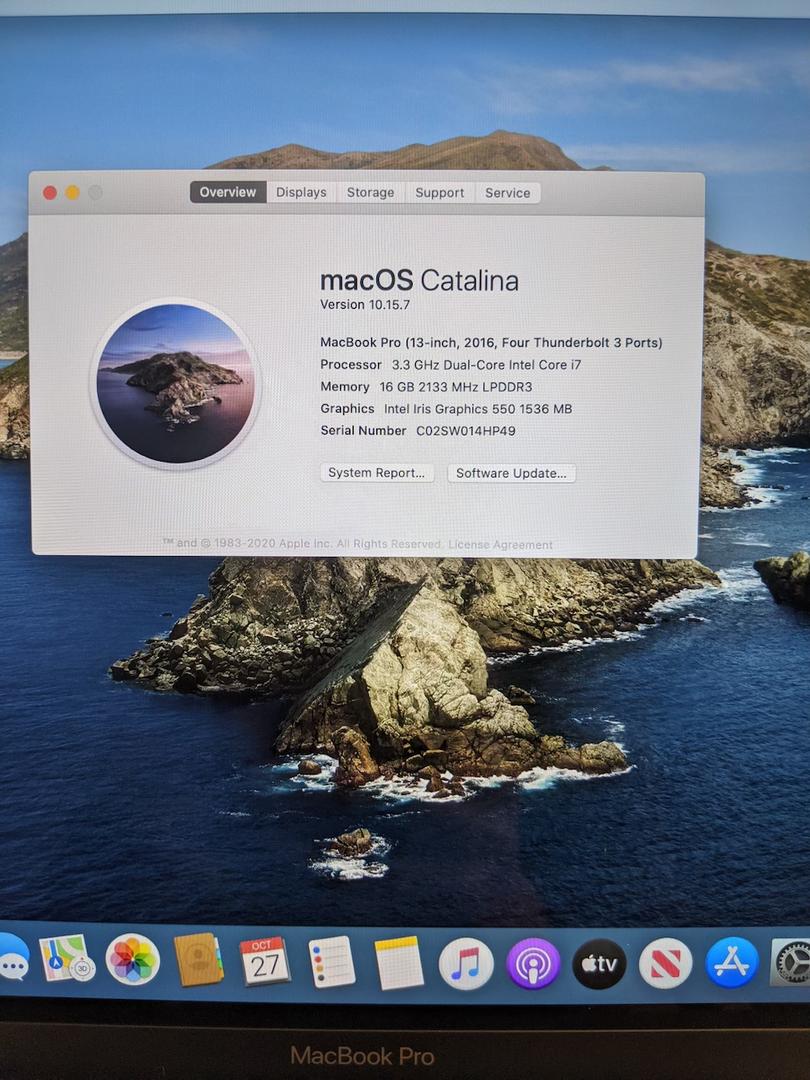
Task: Open the License Agreement link
Action: tap(501, 545)
